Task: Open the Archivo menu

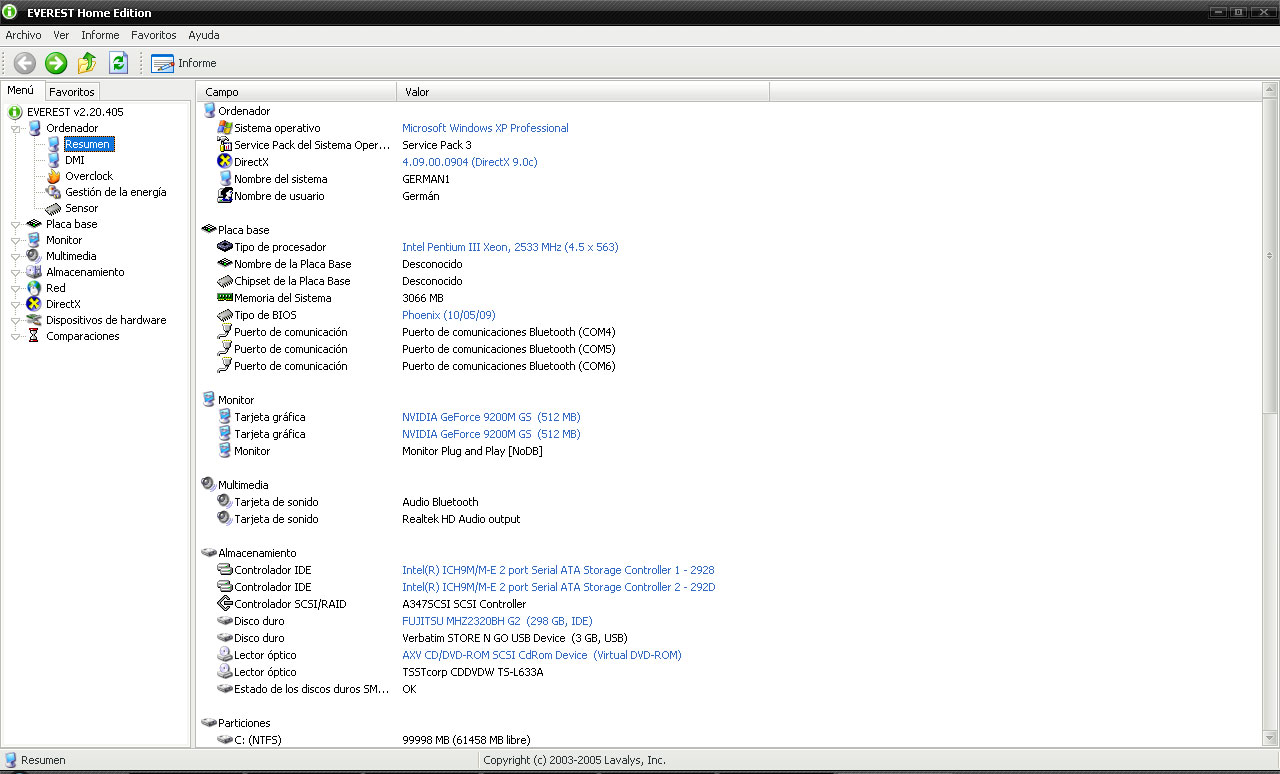Action: (23, 35)
